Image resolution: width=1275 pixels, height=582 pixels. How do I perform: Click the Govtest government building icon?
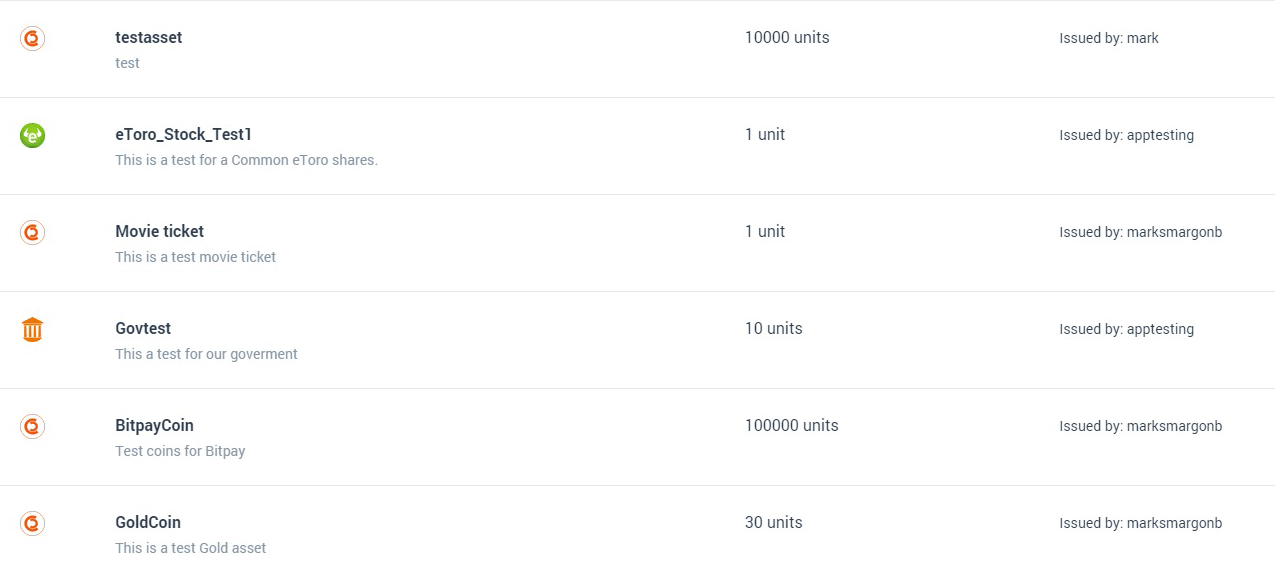click(33, 329)
